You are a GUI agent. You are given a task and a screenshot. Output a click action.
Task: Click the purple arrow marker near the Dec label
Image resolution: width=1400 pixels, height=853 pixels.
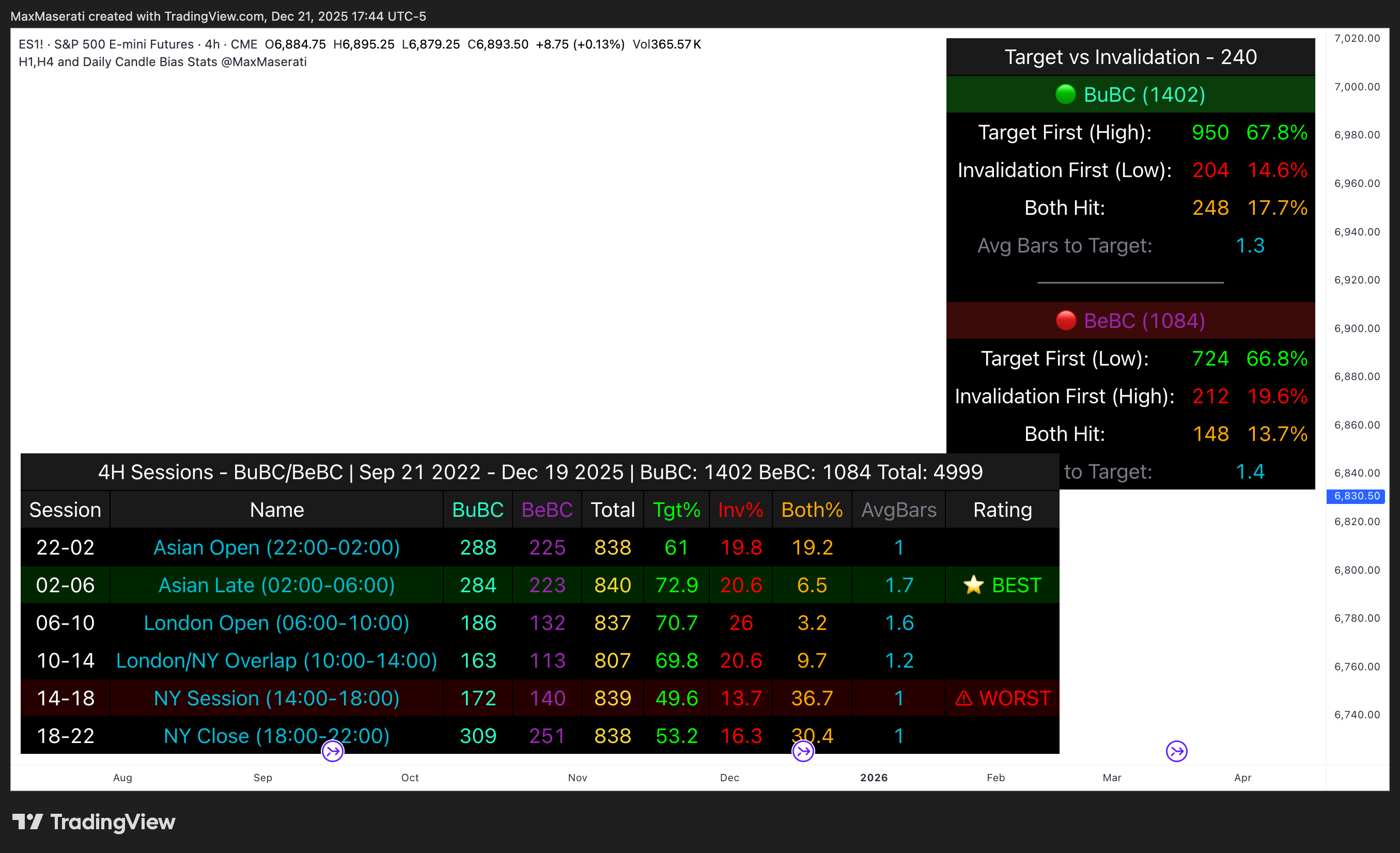coord(803,752)
